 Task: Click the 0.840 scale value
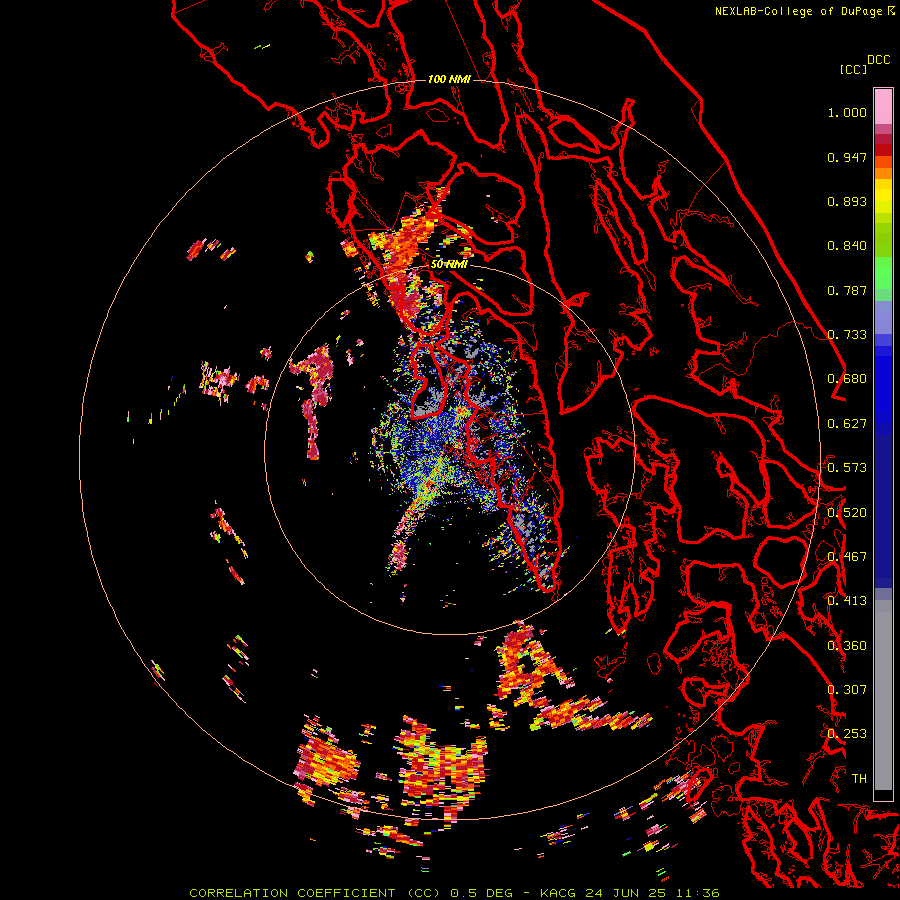tap(847, 246)
